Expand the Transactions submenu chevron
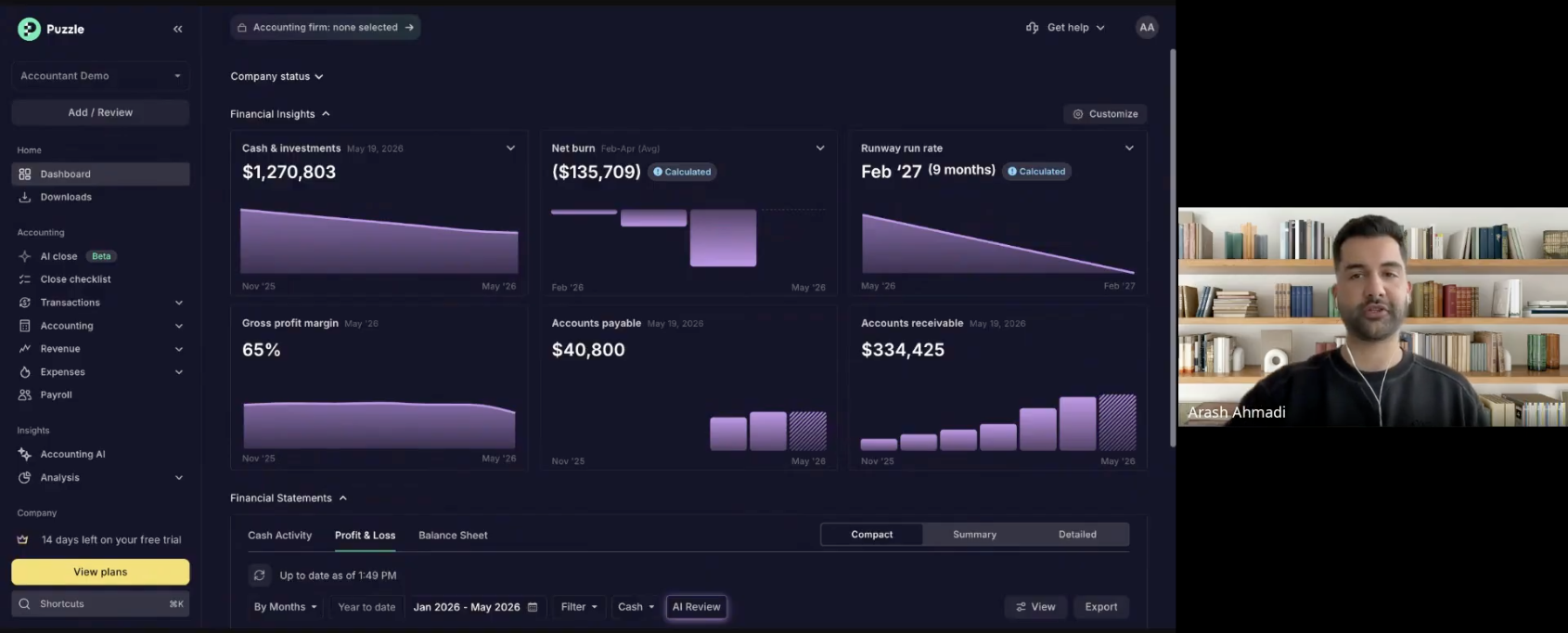The height and width of the screenshot is (633, 1568). 179,303
